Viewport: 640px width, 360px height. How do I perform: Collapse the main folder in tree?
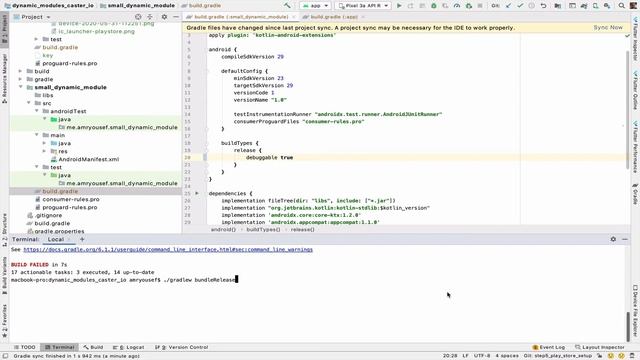tap(36, 135)
